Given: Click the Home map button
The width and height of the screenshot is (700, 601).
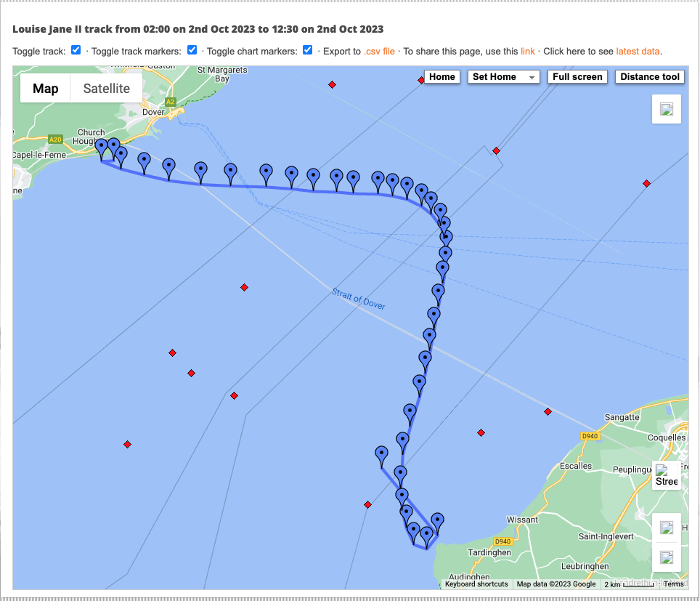Looking at the screenshot, I should pyautogui.click(x=442, y=77).
